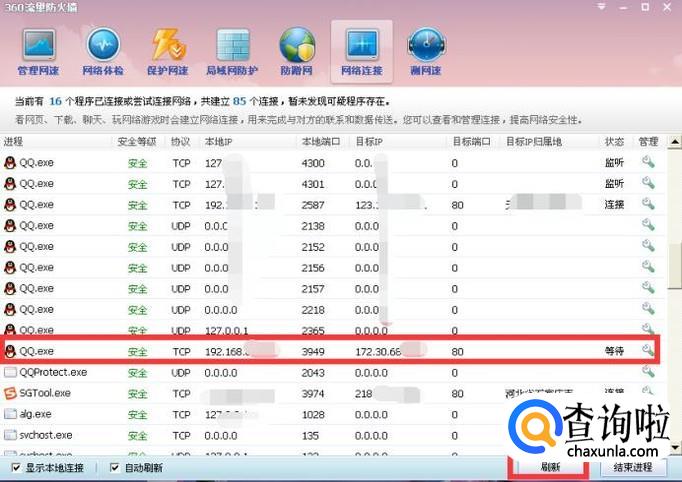Click 连接 status in port 2587 row
The image size is (682, 482).
tap(614, 204)
